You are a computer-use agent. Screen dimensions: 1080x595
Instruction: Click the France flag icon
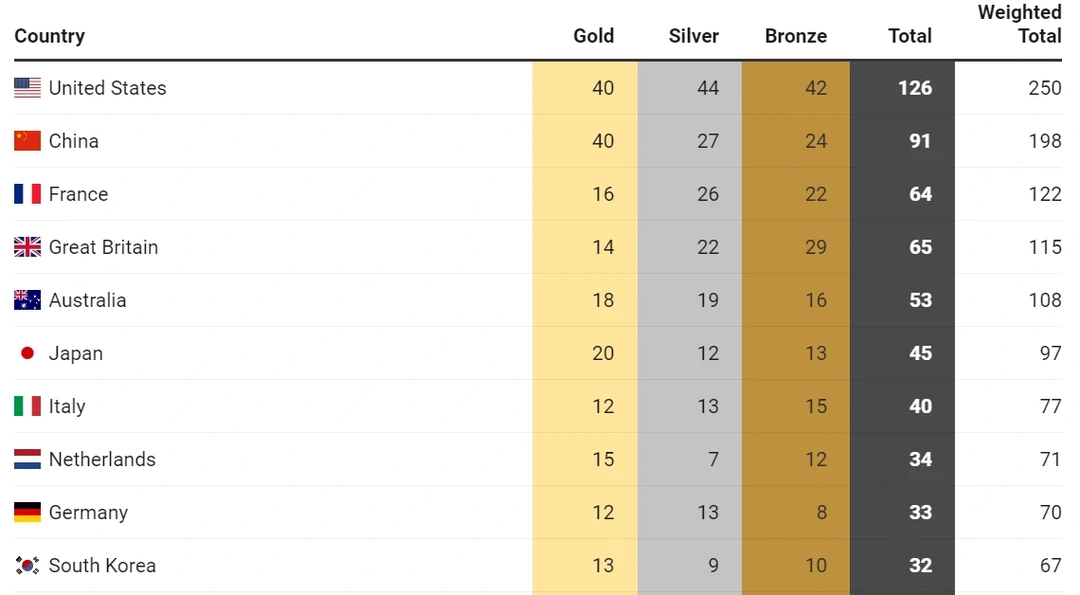point(27,194)
